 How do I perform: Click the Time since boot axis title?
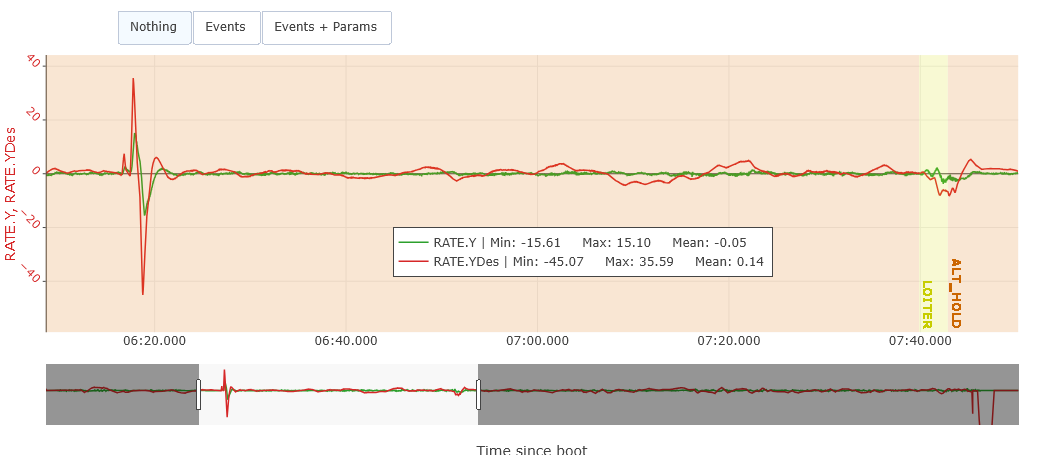pyautogui.click(x=531, y=449)
